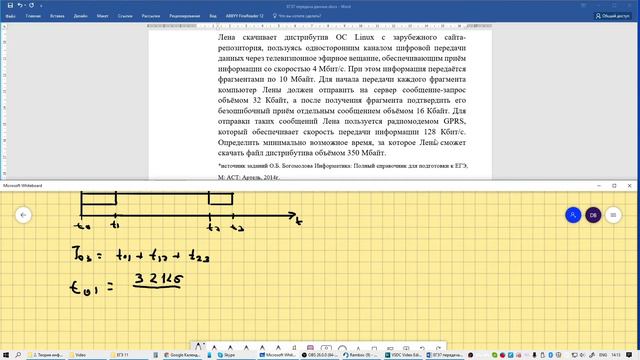Image resolution: width=640 pixels, height=360 pixels.
Task: Click the Redo icon in Word's title bar
Action: [x=31, y=6]
